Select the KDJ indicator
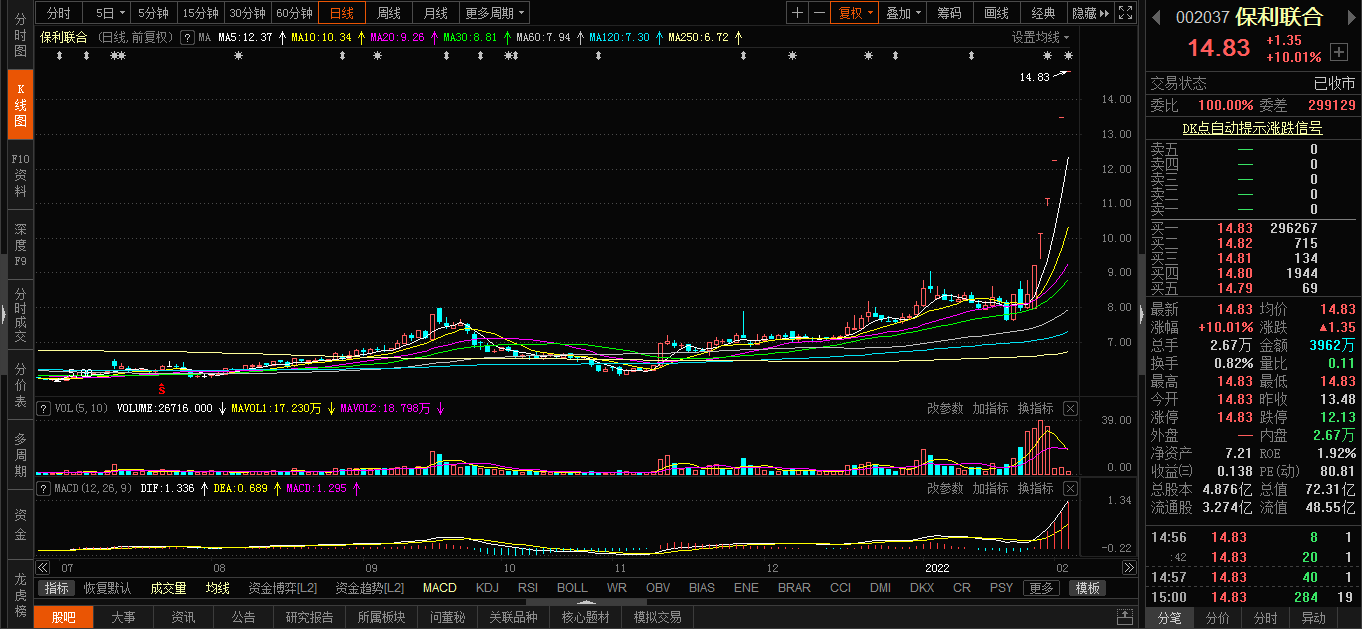 [x=487, y=588]
